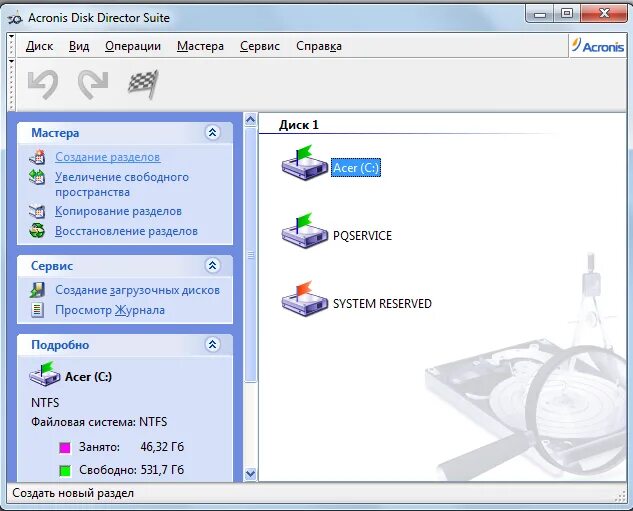The width and height of the screenshot is (633, 511).
Task: Click the 46,32 Гб used value
Action: coord(162,447)
